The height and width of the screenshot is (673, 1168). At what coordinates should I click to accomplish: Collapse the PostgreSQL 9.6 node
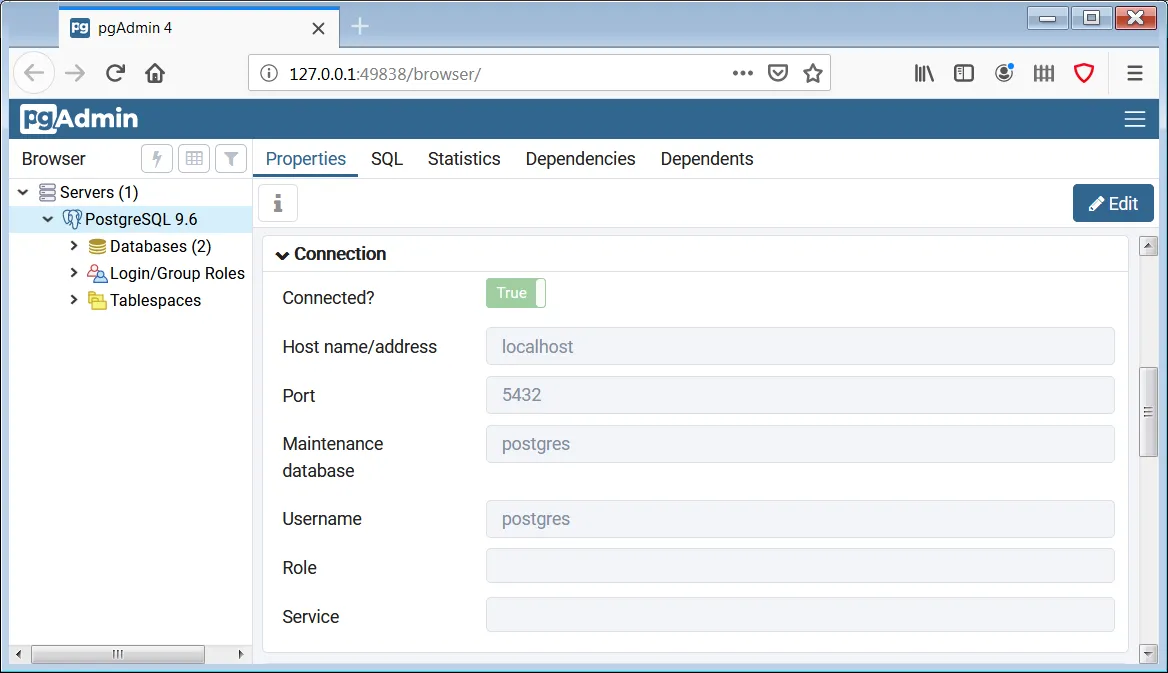click(48, 219)
